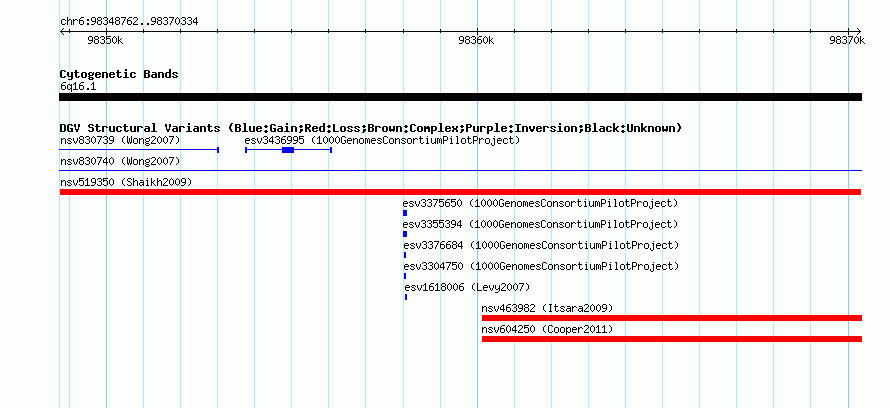Open the esv3376684 variant label
890x408 pixels.
coord(541,245)
